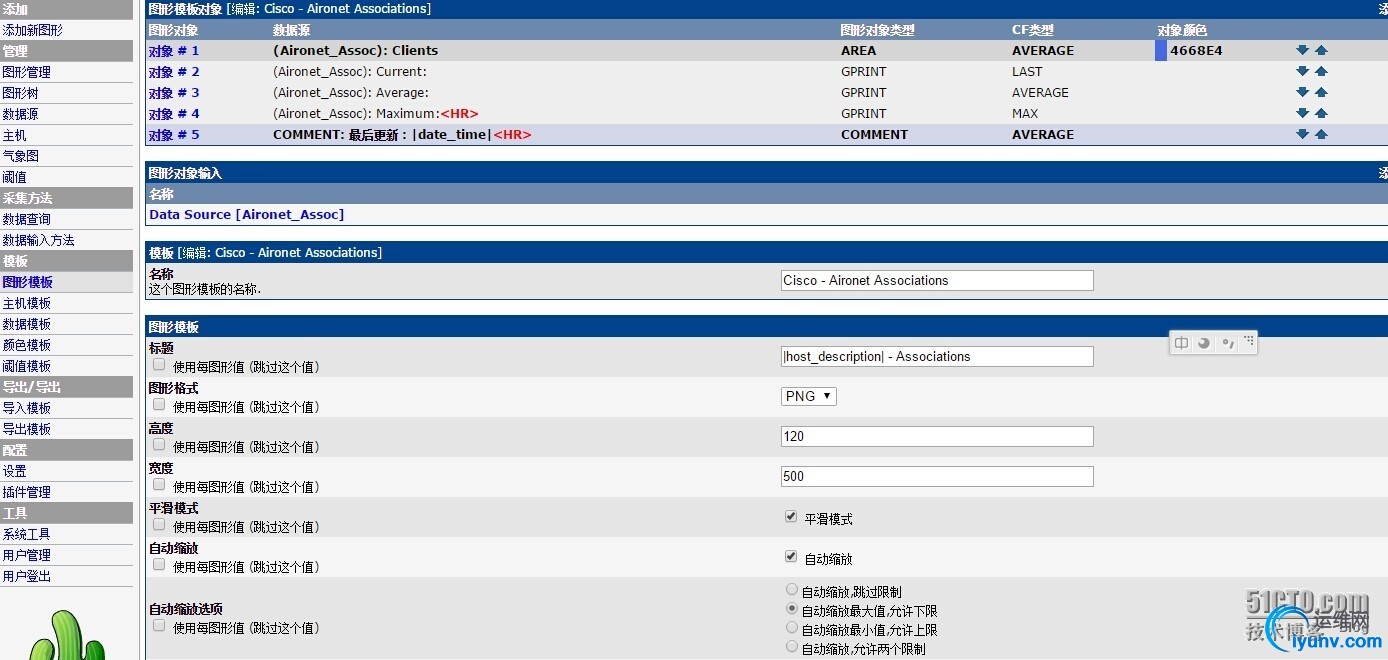The height and width of the screenshot is (660, 1388).
Task: Toggle per-graph value checkbox for 图形格式
Action: 159,405
